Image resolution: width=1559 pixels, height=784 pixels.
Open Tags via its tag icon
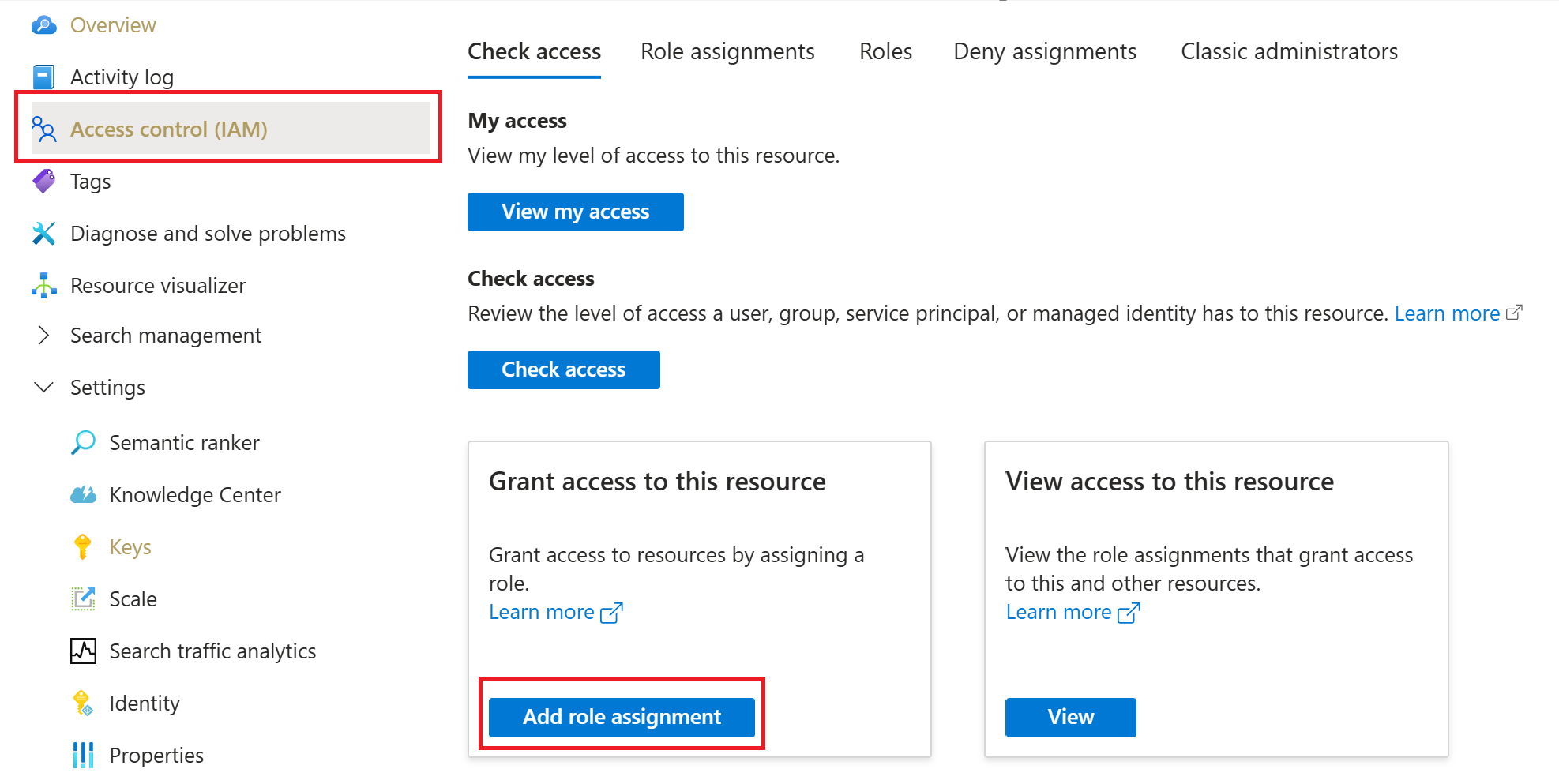pos(43,181)
